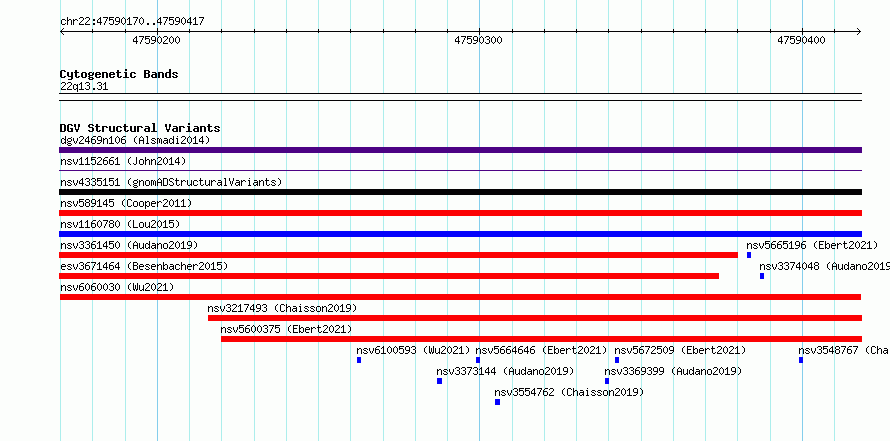Click the nsv5665196 (Ebert2021) label

click(812, 245)
